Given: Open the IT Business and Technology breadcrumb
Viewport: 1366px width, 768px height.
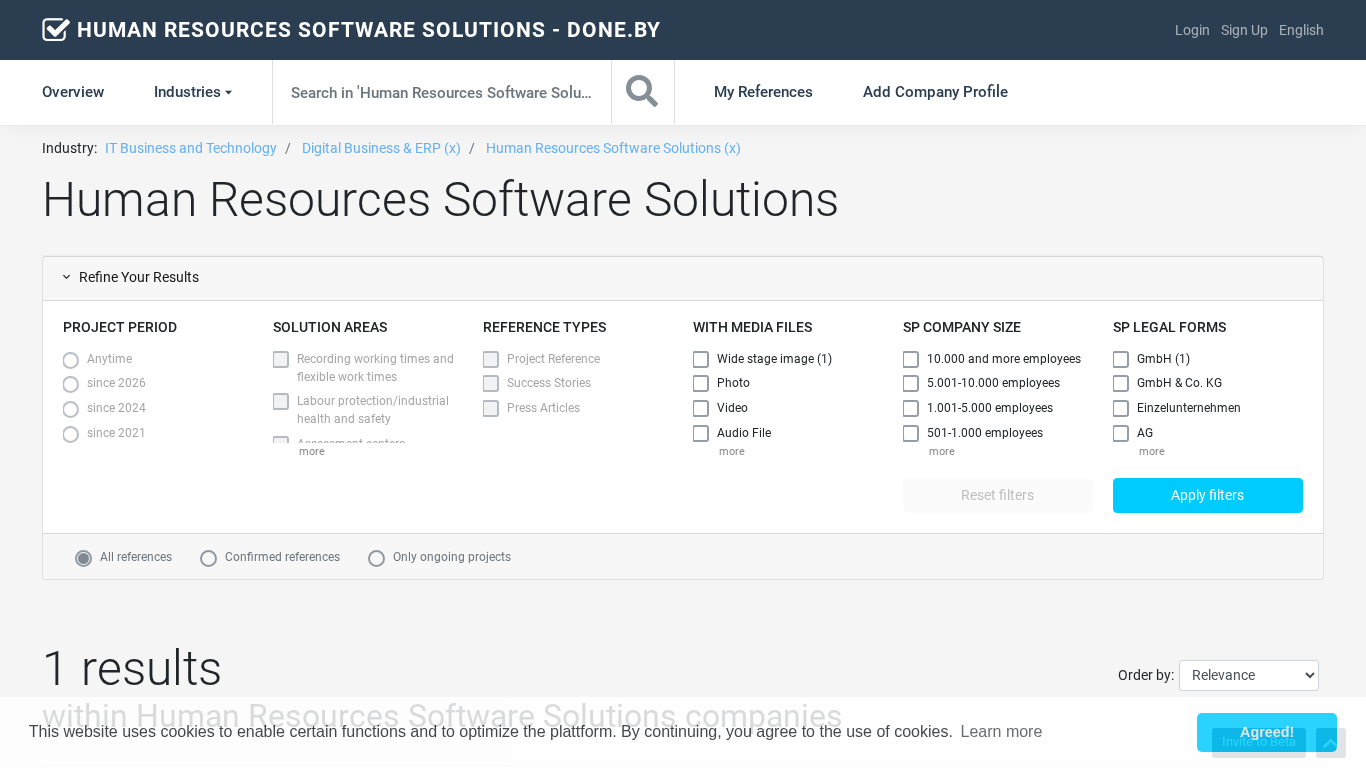Looking at the screenshot, I should (191, 148).
